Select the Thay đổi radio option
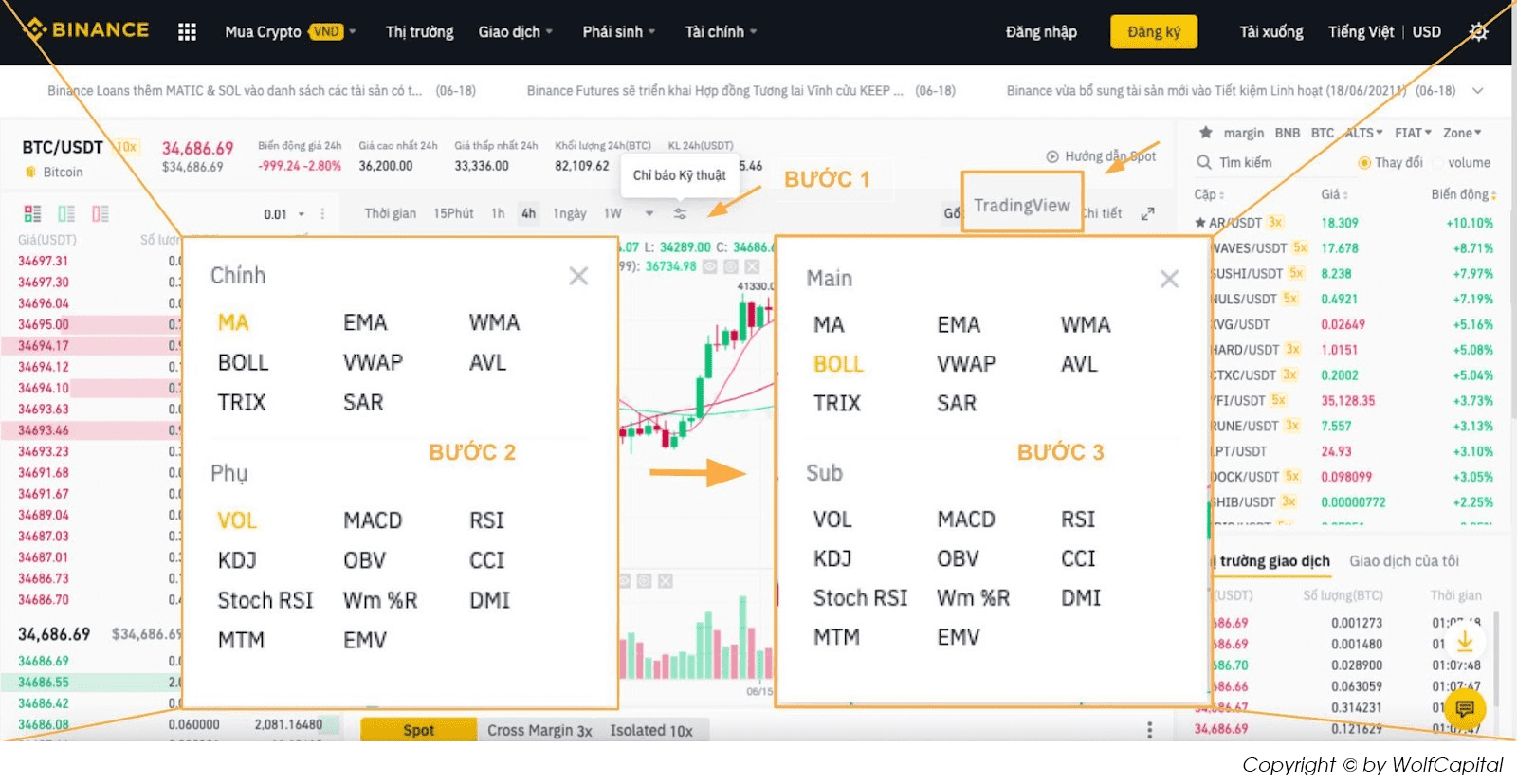 1390,162
